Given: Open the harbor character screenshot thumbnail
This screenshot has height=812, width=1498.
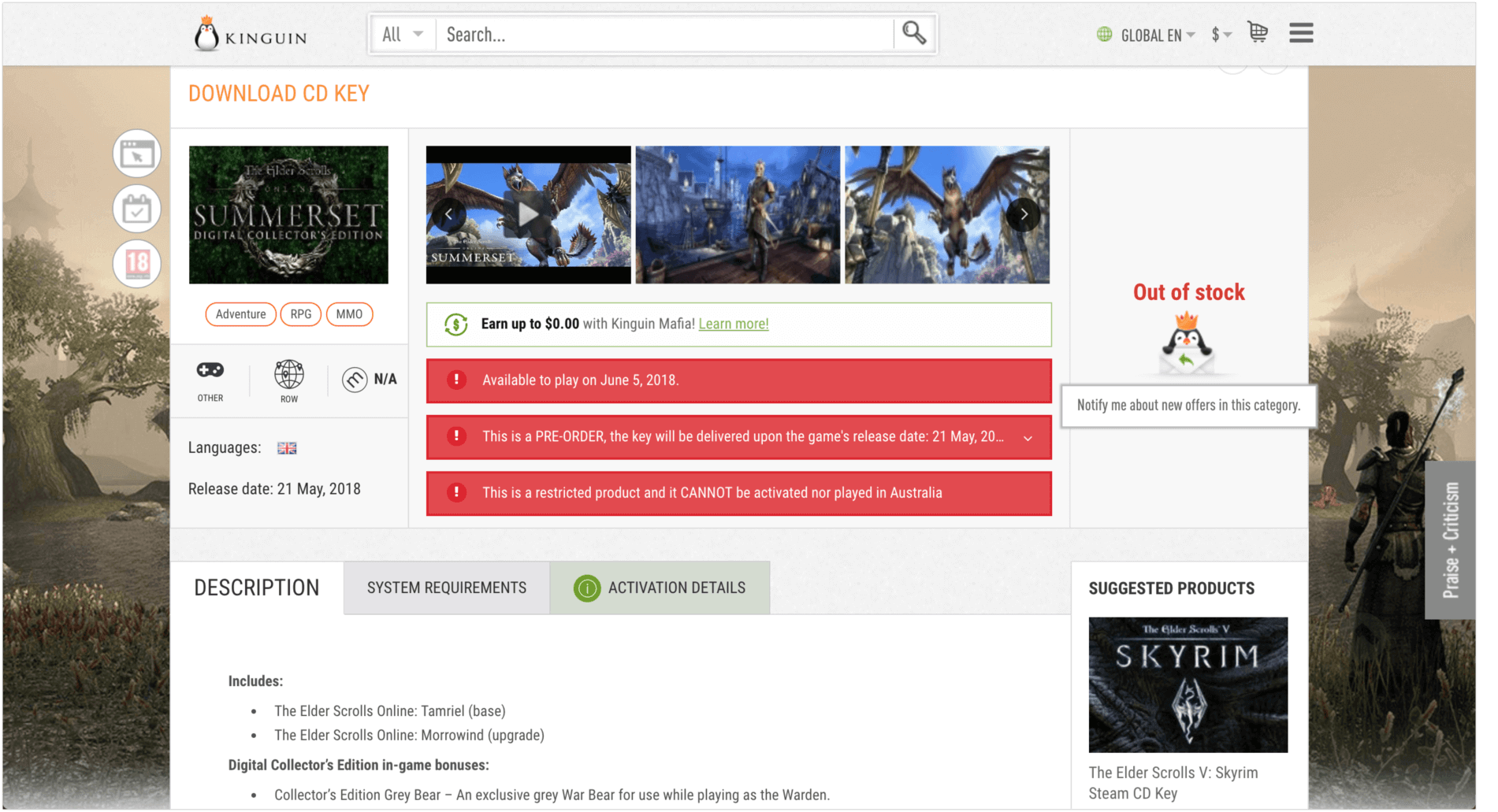Looking at the screenshot, I should [x=738, y=215].
